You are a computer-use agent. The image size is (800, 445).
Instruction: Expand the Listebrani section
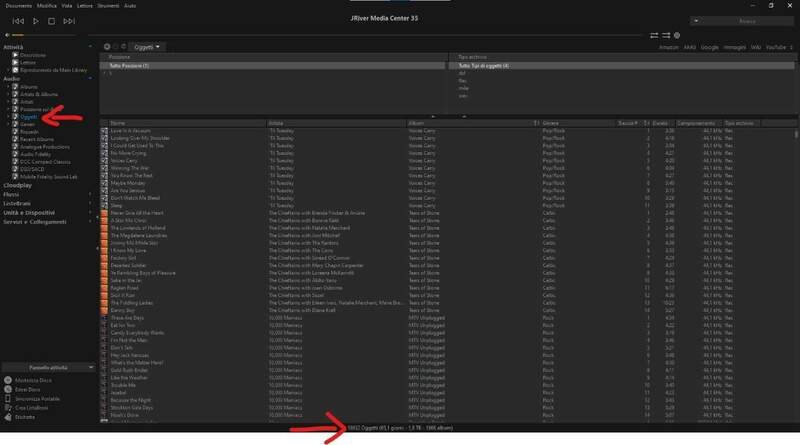[x=17, y=203]
